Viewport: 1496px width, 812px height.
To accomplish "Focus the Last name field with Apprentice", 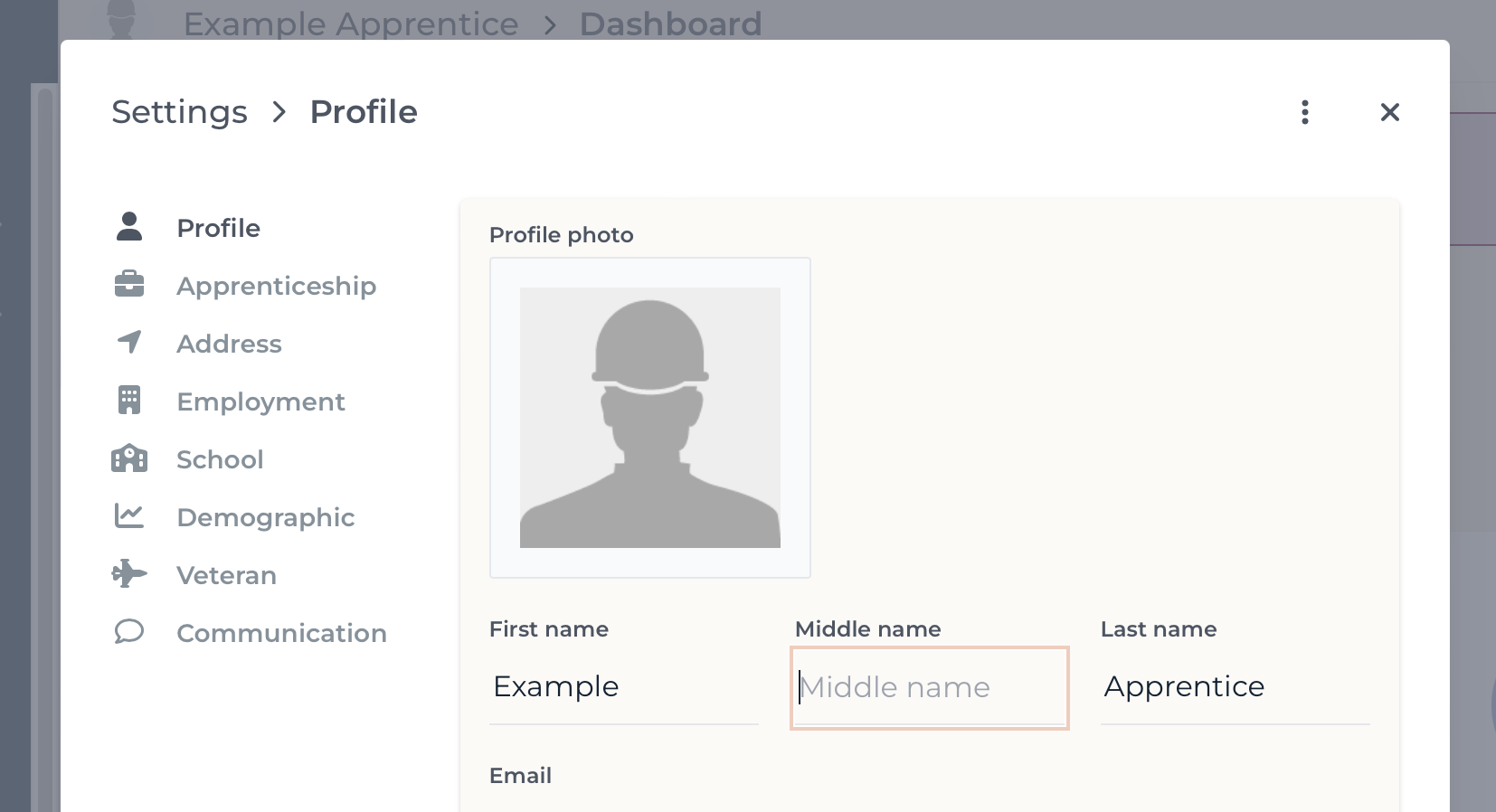I will click(x=1236, y=686).
